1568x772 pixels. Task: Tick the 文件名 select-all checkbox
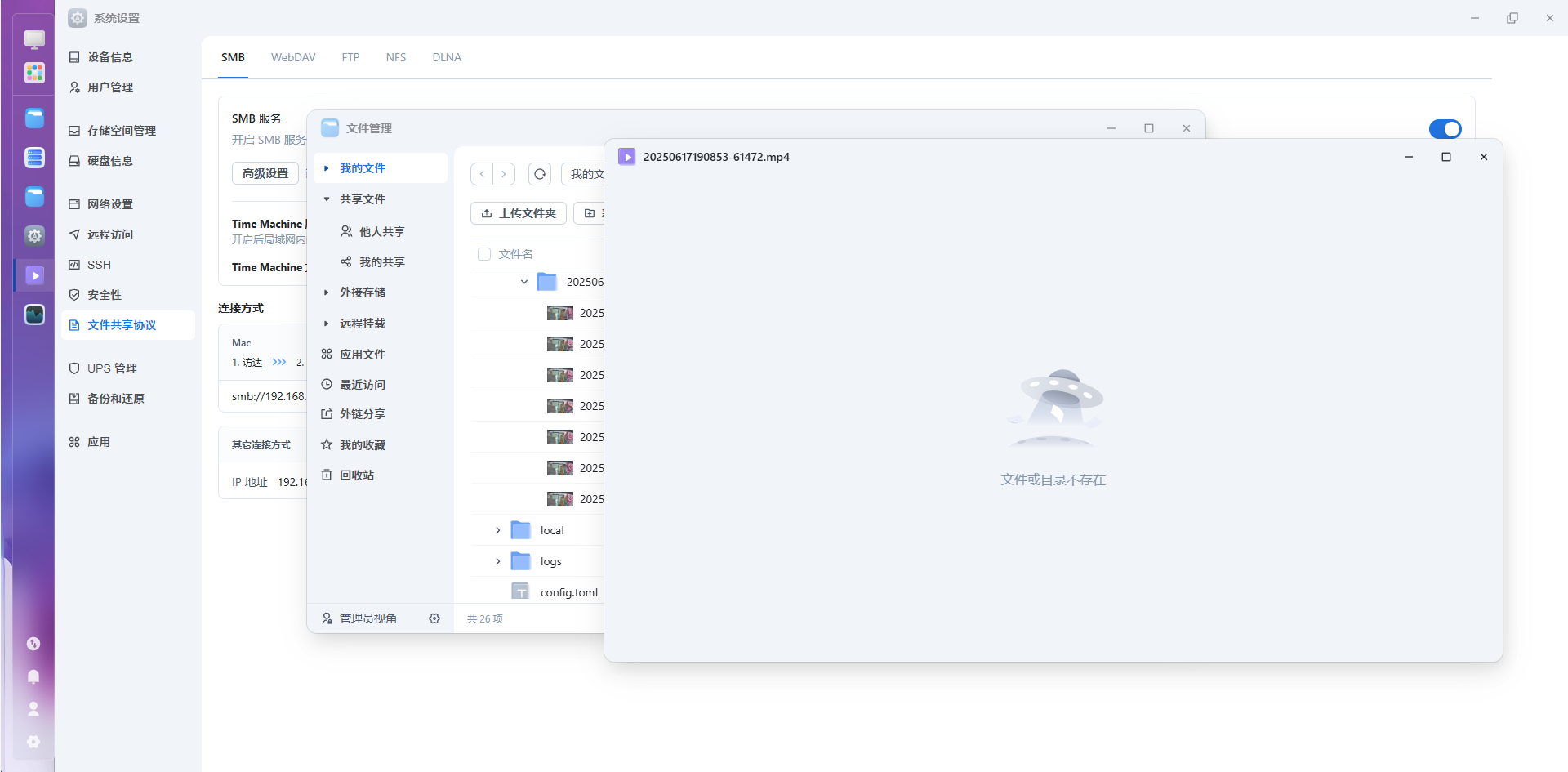[x=484, y=254]
